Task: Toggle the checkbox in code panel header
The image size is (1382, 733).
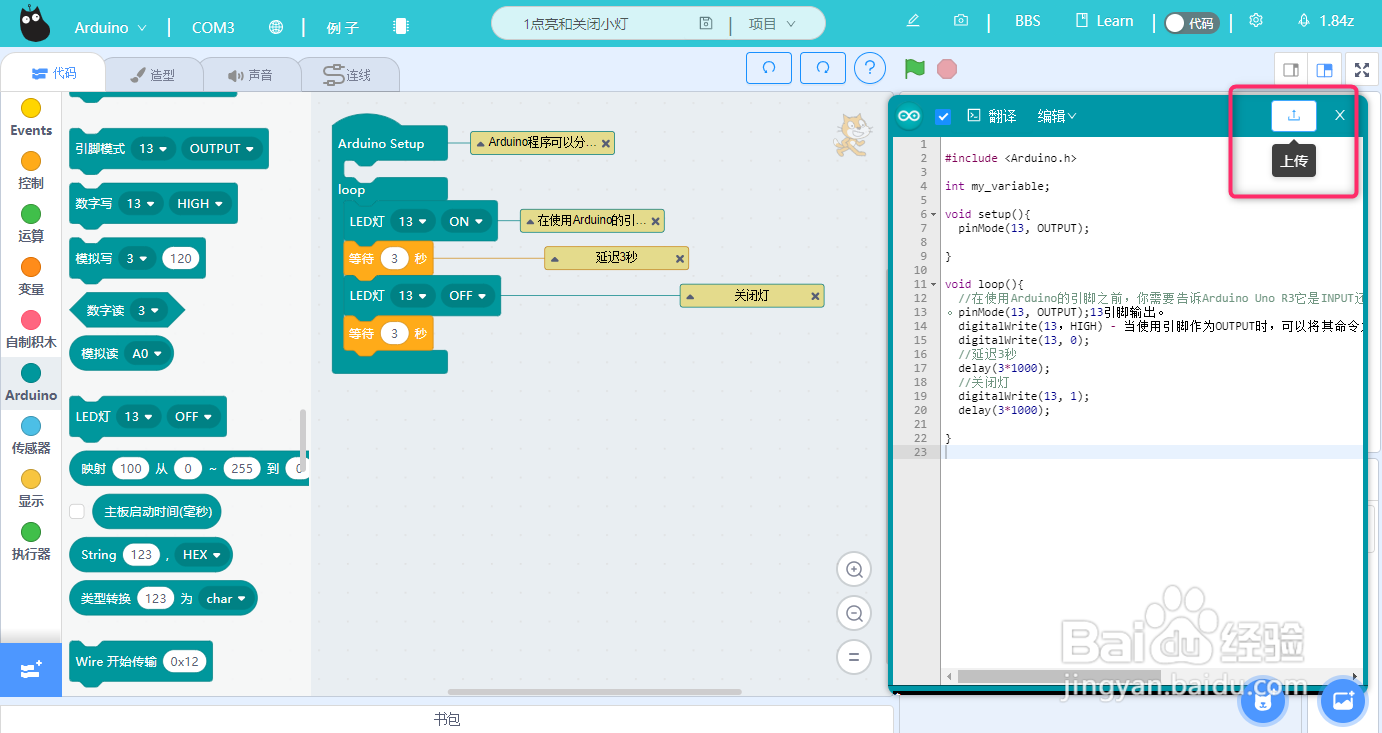Action: coord(942,116)
